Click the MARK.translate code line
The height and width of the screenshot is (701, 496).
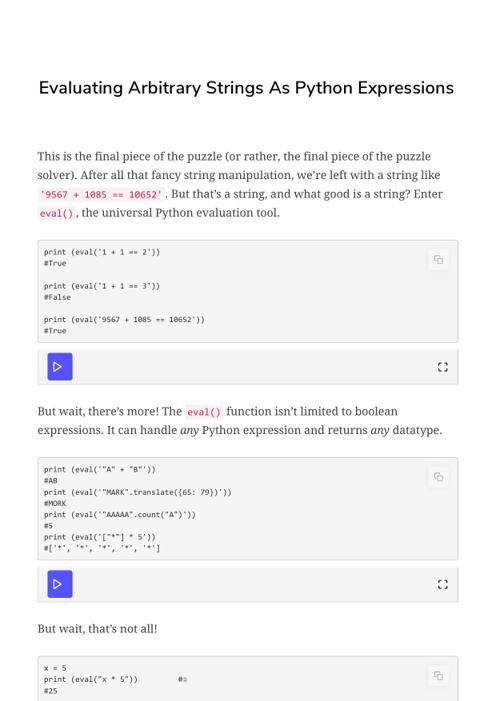coord(138,492)
